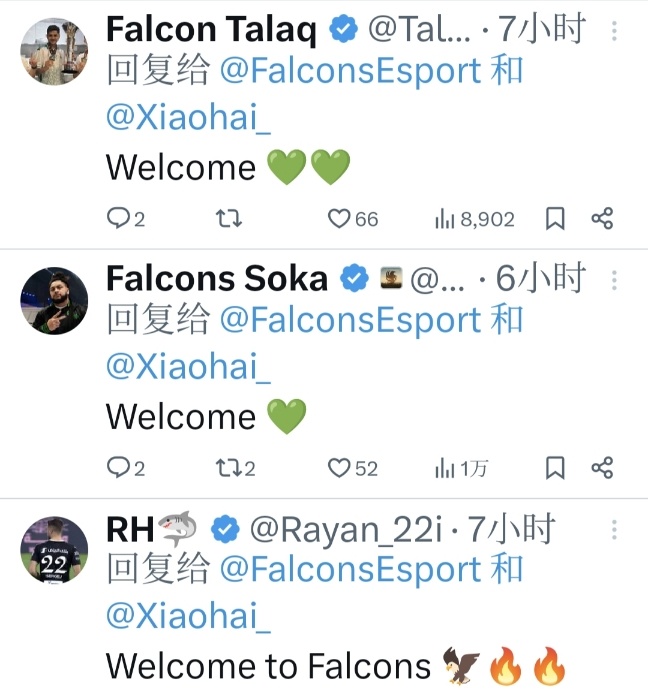
Task: Like Falcons Soka's tweet with 52 likes
Action: click(x=353, y=468)
